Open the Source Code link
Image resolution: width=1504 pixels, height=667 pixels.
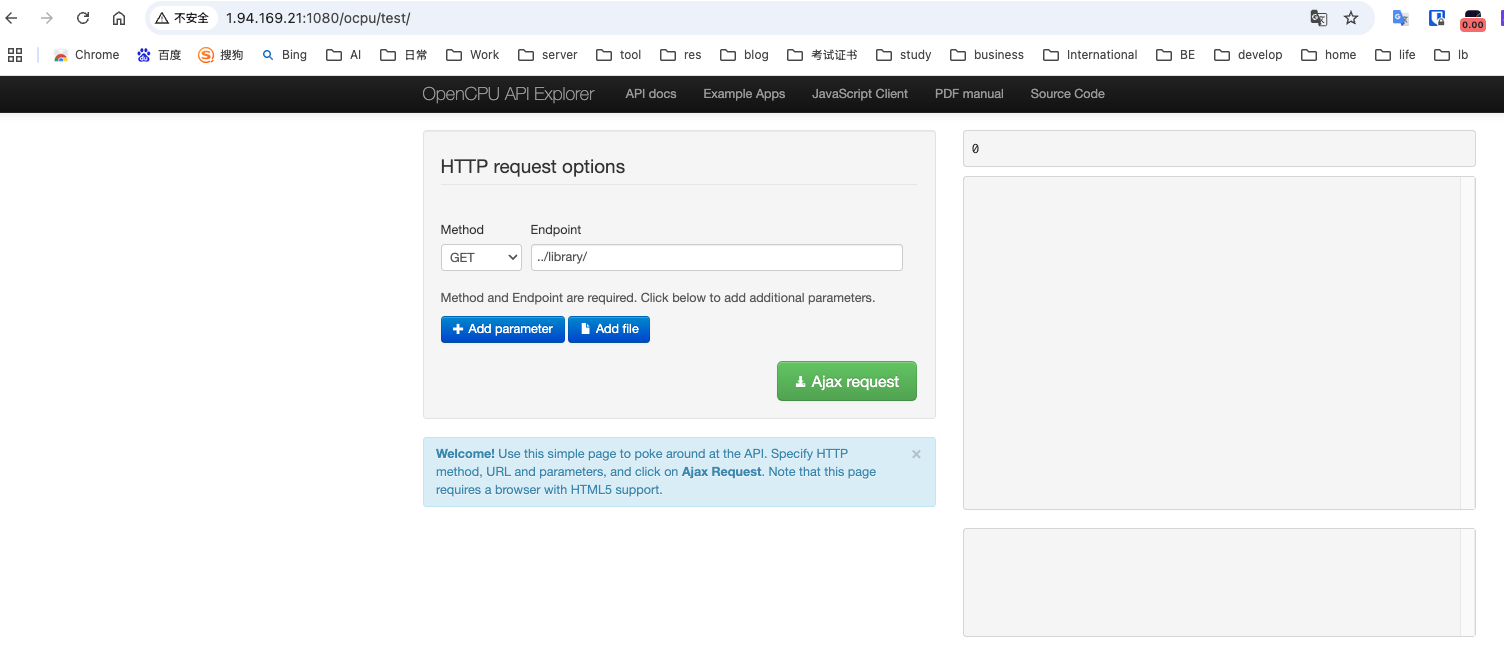[x=1067, y=94]
